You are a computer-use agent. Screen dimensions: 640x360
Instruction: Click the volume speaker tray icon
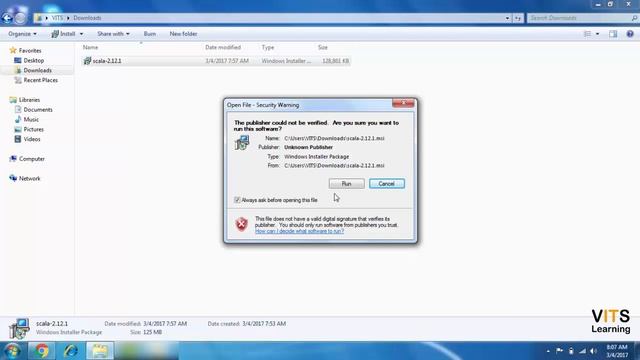coord(593,351)
